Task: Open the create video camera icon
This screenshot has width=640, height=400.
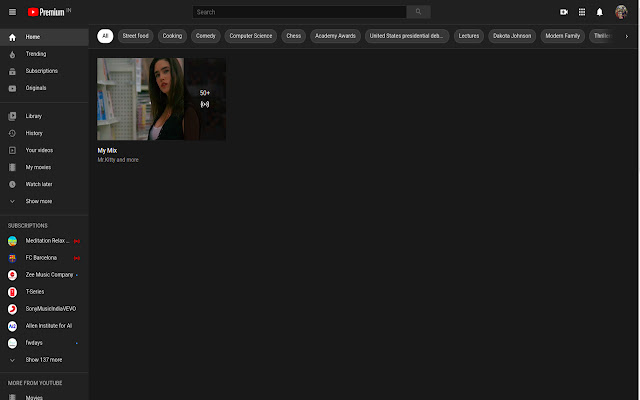Action: tap(564, 12)
